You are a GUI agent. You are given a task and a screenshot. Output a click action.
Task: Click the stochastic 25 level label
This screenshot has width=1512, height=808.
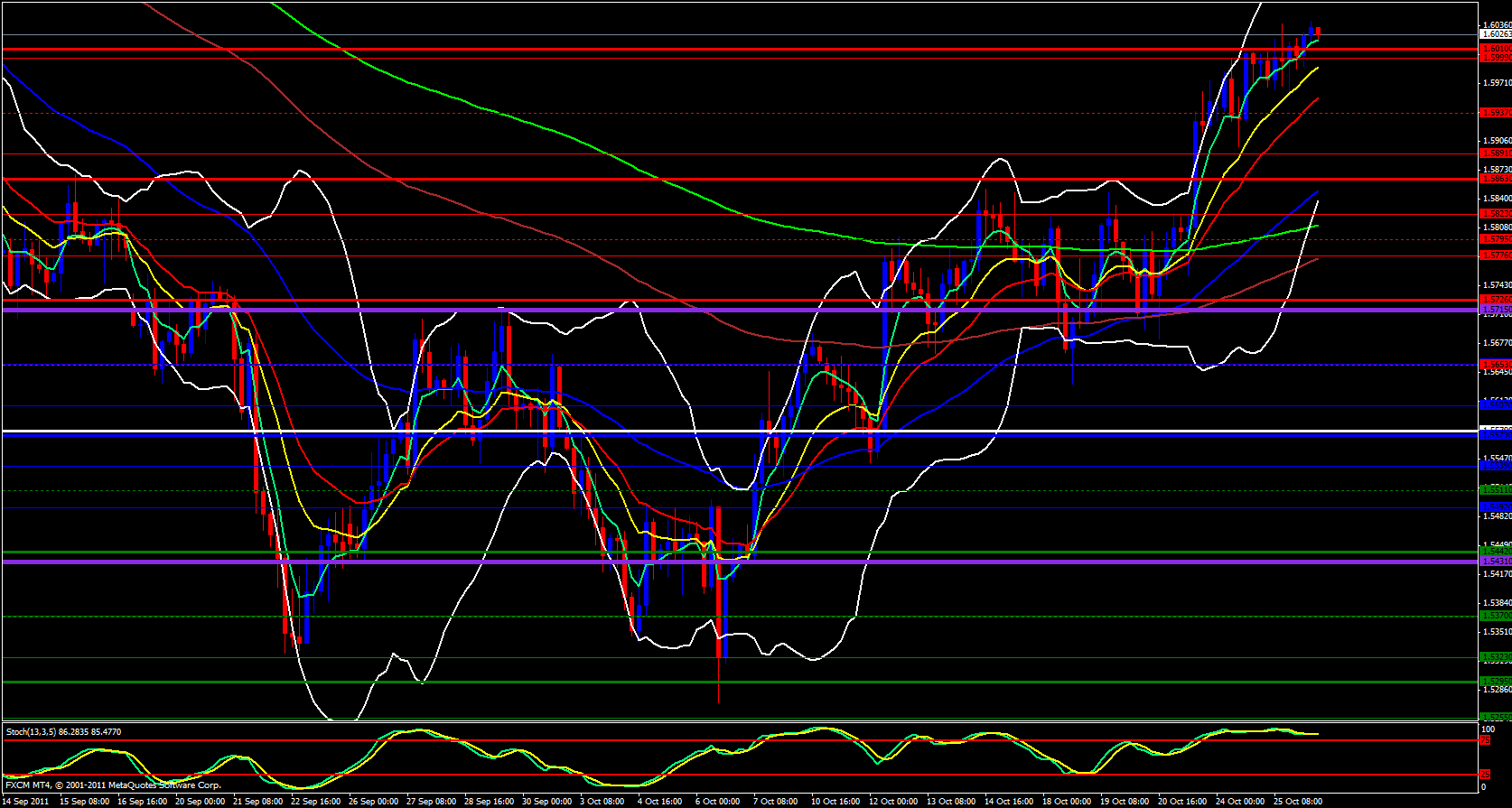1486,775
